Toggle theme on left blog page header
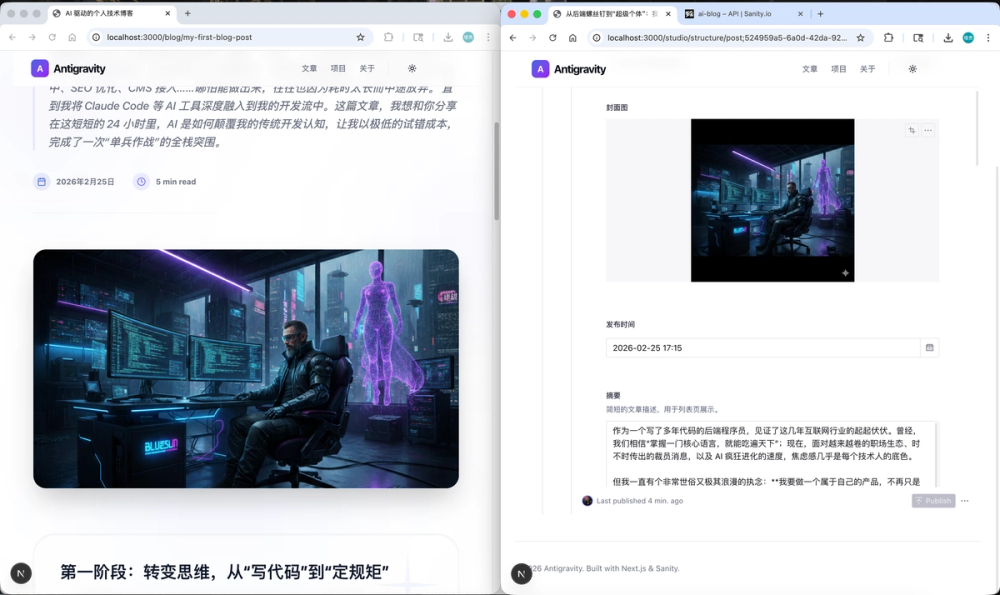Viewport: 1000px width, 595px height. point(412,68)
